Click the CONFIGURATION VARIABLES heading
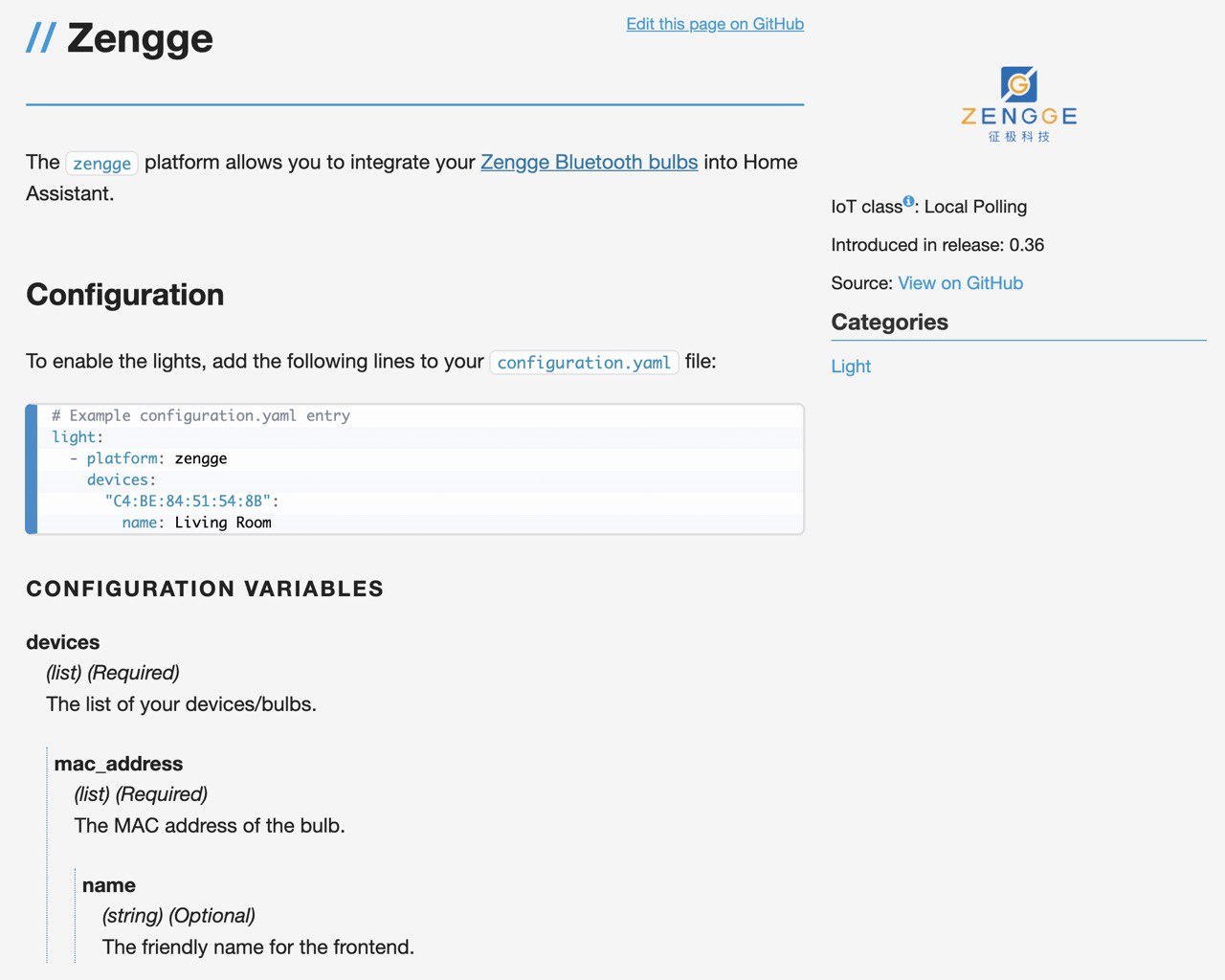Viewport: 1225px width, 980px height. pyautogui.click(x=205, y=589)
